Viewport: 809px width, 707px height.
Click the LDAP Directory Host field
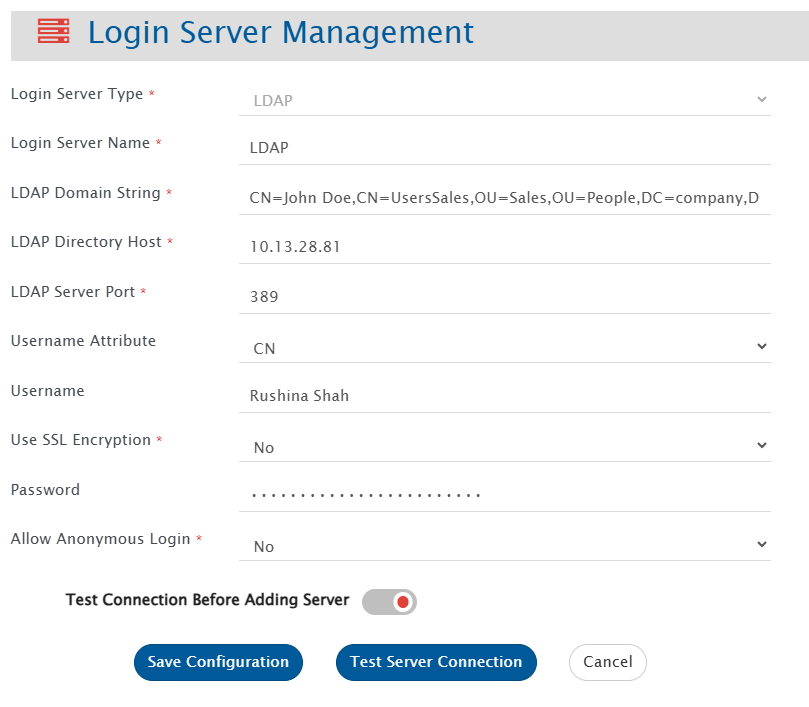click(505, 247)
